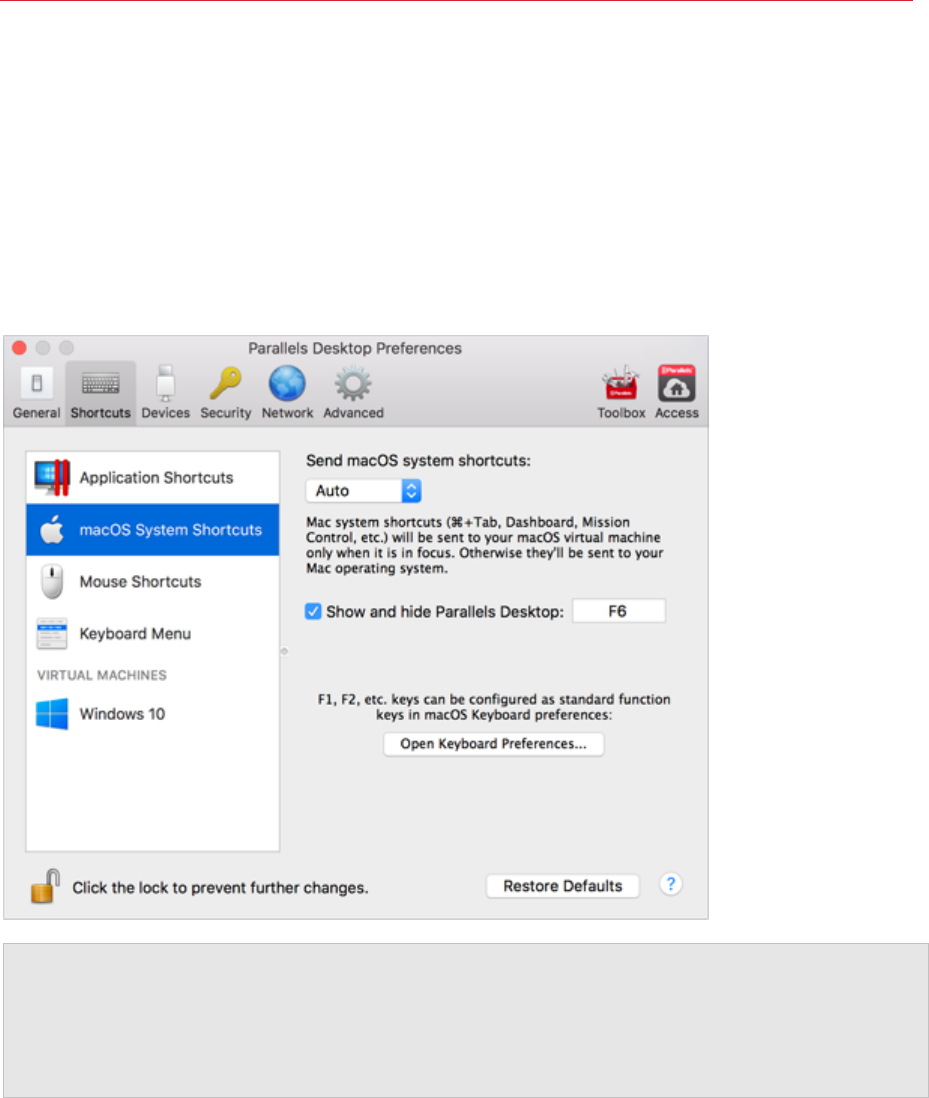Launch Parallels Access icon
The width and height of the screenshot is (929, 1098).
(x=676, y=384)
